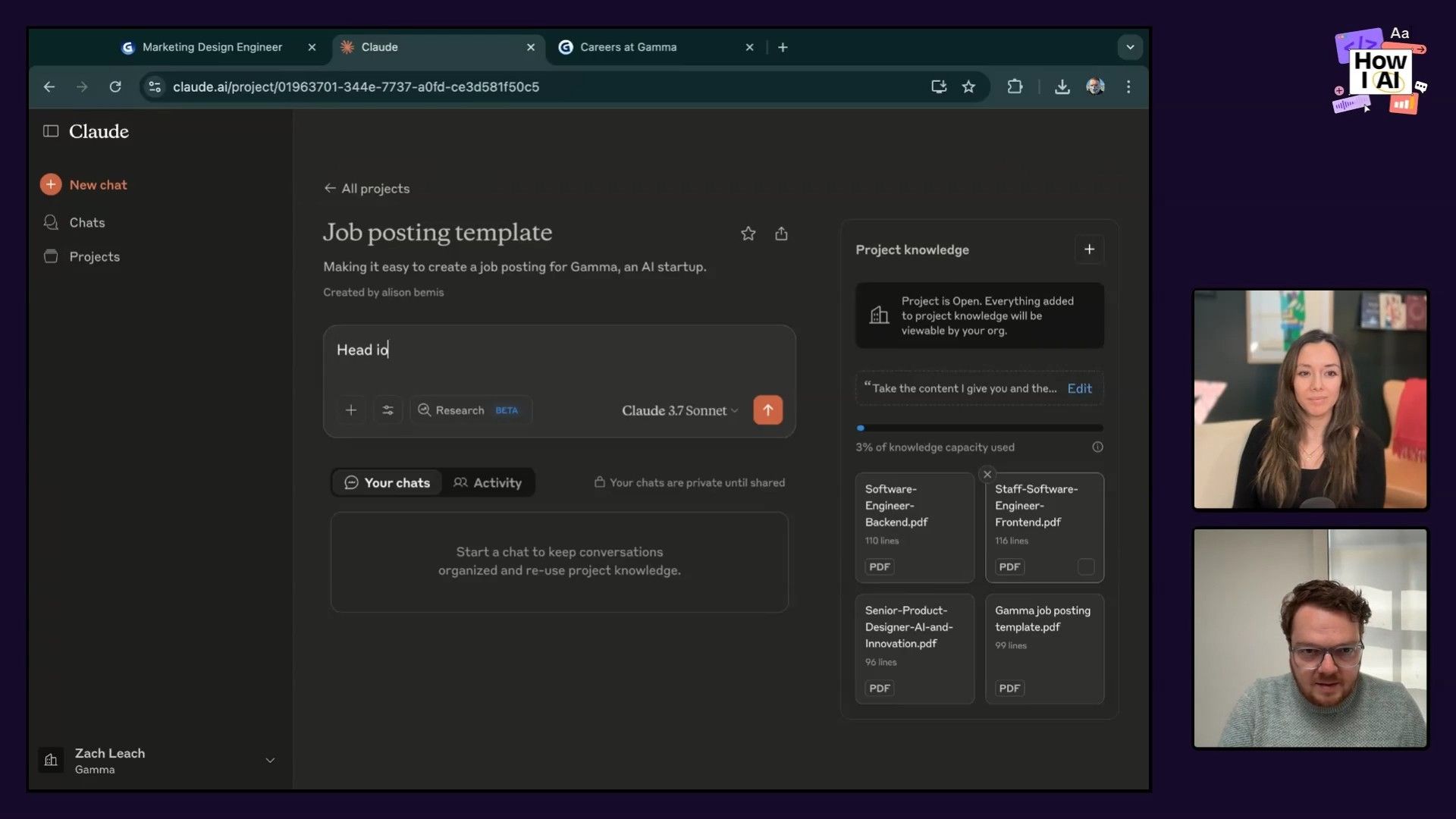Close the Marketing Design Engineer tab
The width and height of the screenshot is (1456, 819).
pyautogui.click(x=312, y=47)
